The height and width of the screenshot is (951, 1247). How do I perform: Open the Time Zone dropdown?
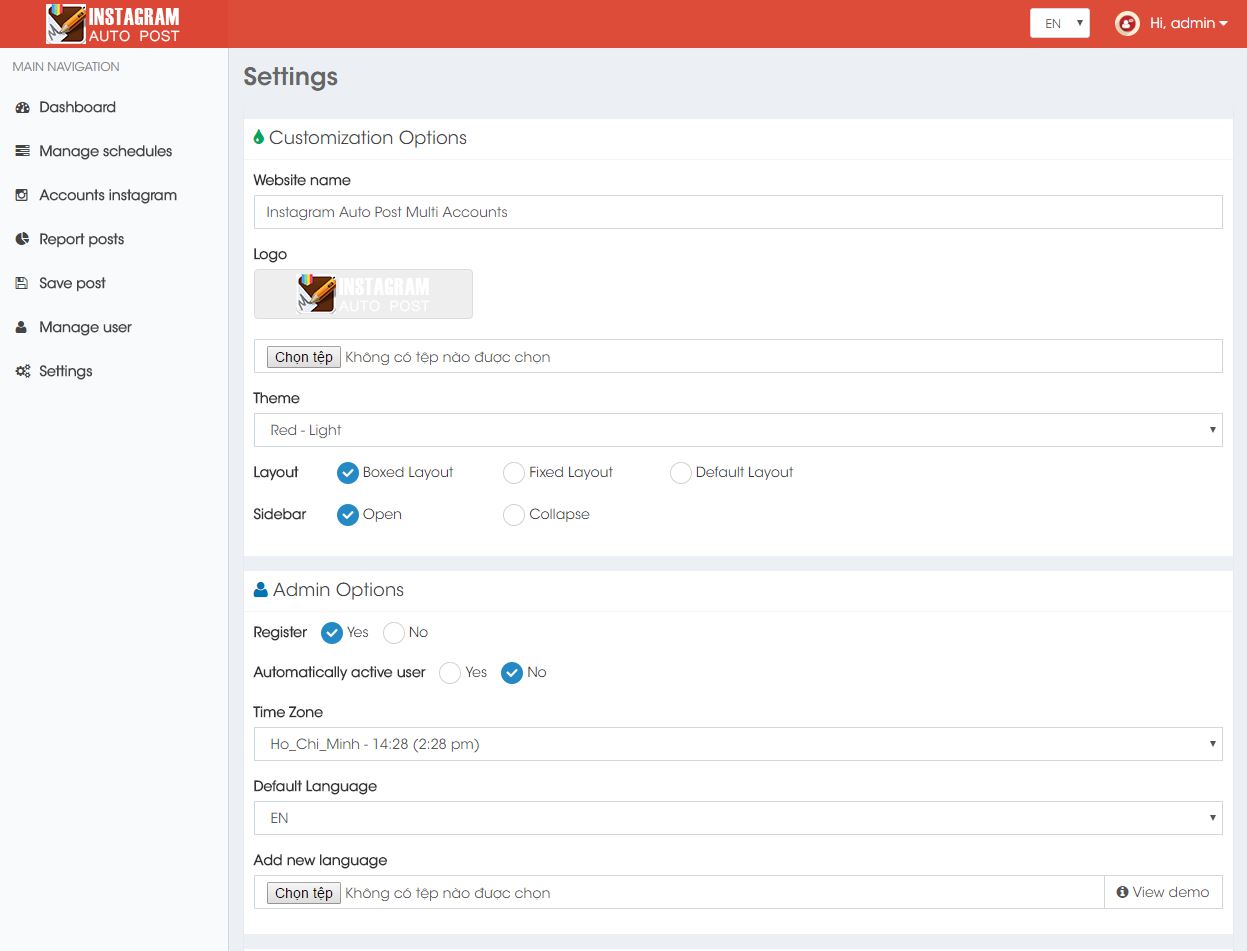[x=738, y=744]
